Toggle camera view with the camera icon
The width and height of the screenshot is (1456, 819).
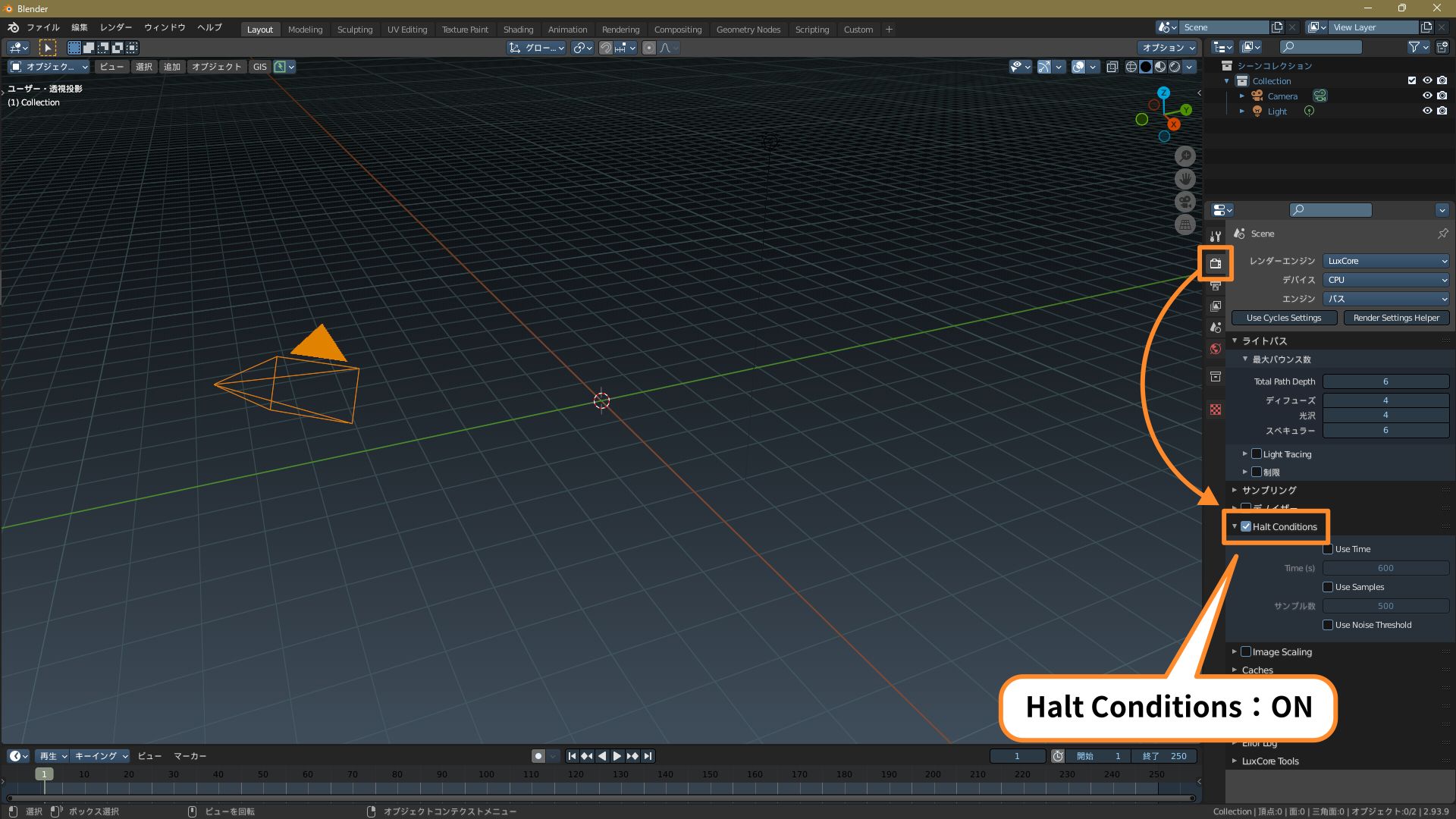[x=1185, y=202]
